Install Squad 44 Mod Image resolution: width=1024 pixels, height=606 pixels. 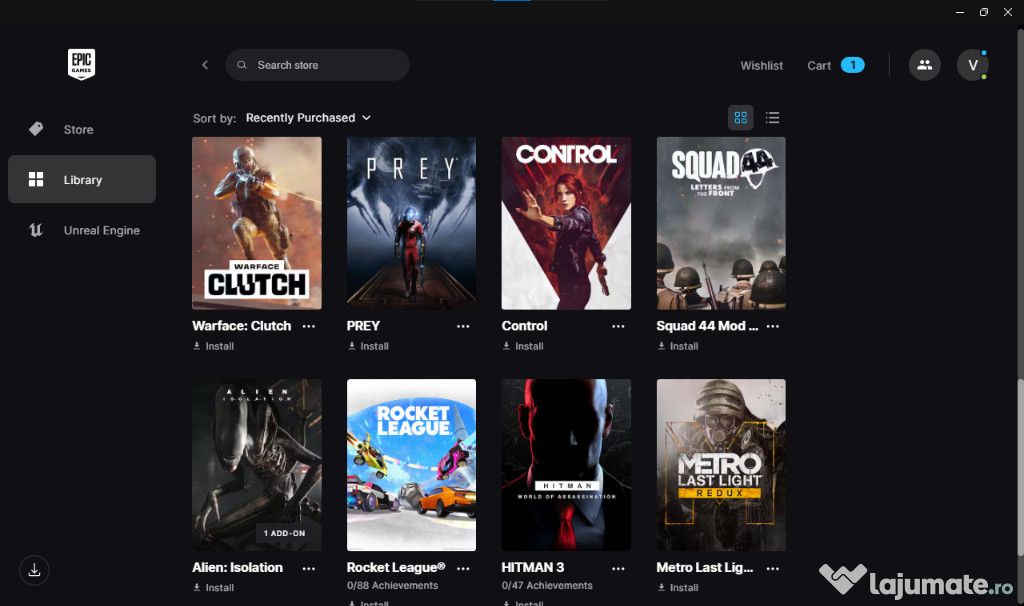point(678,346)
